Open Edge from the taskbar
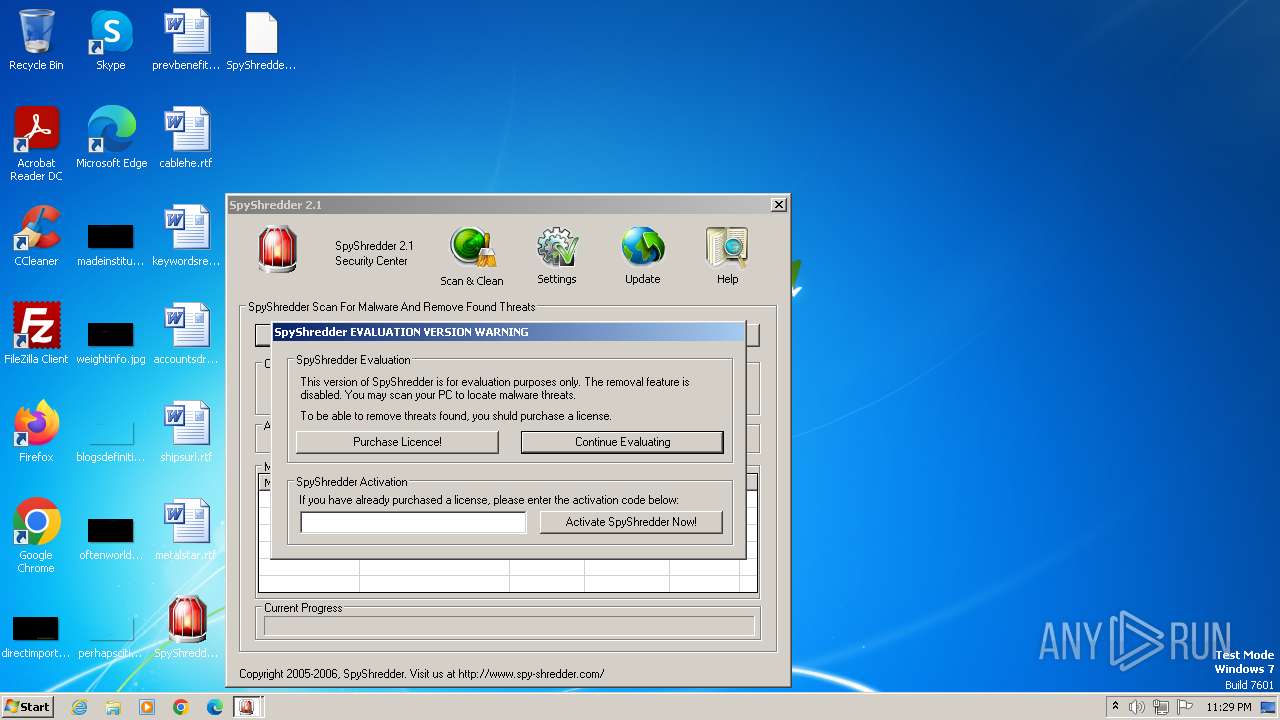This screenshot has height=720, width=1280. [215, 707]
